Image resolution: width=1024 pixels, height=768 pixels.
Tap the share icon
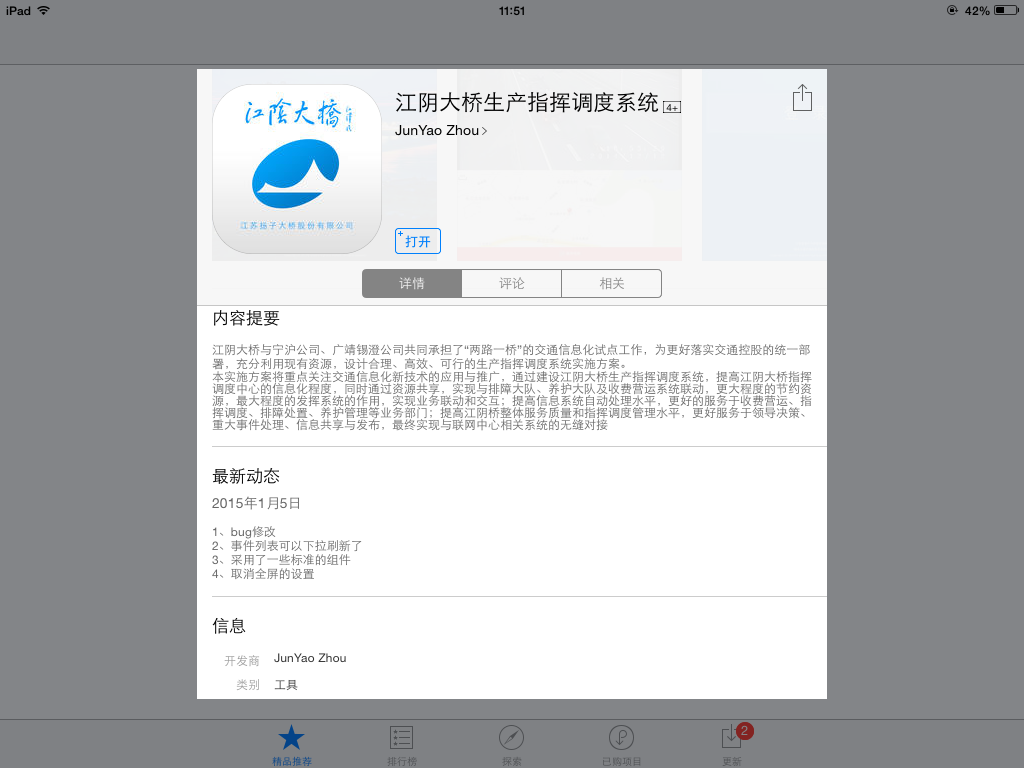coord(802,98)
